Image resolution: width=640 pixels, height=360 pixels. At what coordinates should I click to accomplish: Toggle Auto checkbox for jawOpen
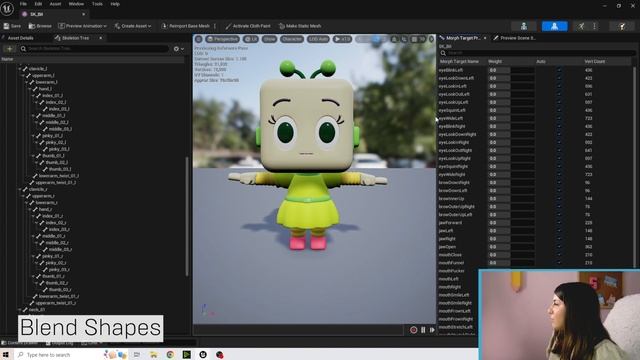point(559,247)
